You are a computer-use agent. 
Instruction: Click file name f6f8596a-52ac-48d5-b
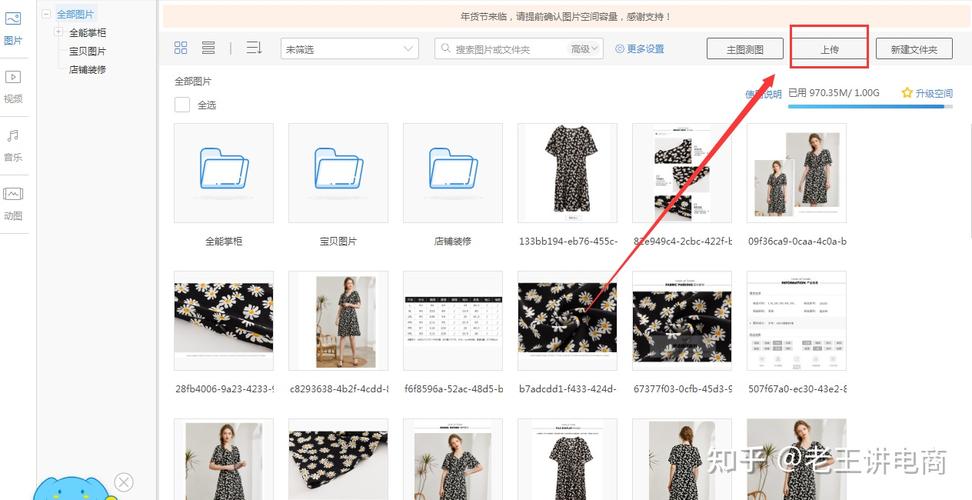point(454,388)
